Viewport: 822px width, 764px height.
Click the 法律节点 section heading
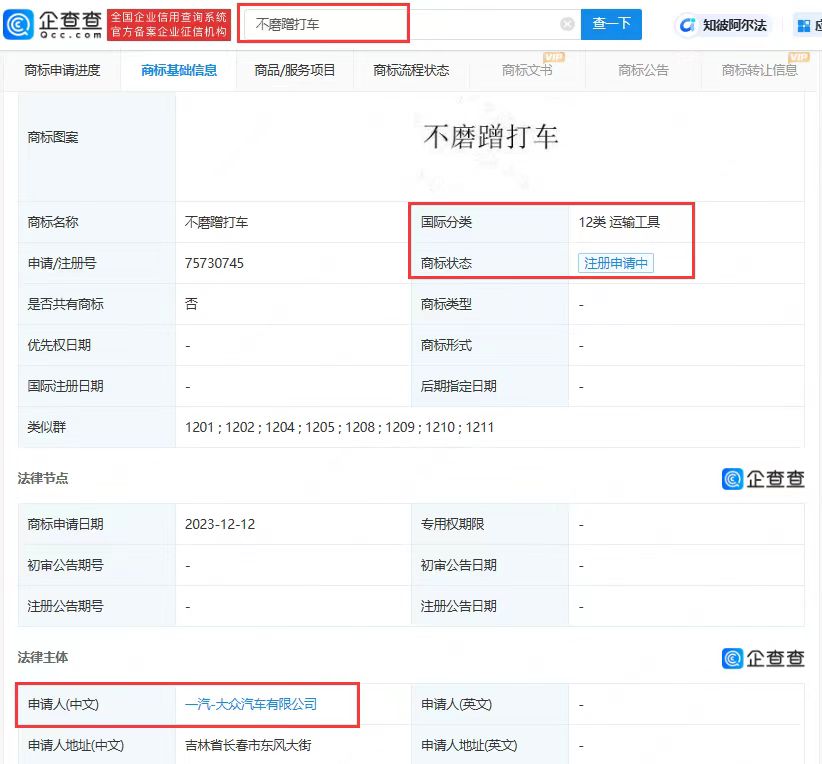click(42, 478)
